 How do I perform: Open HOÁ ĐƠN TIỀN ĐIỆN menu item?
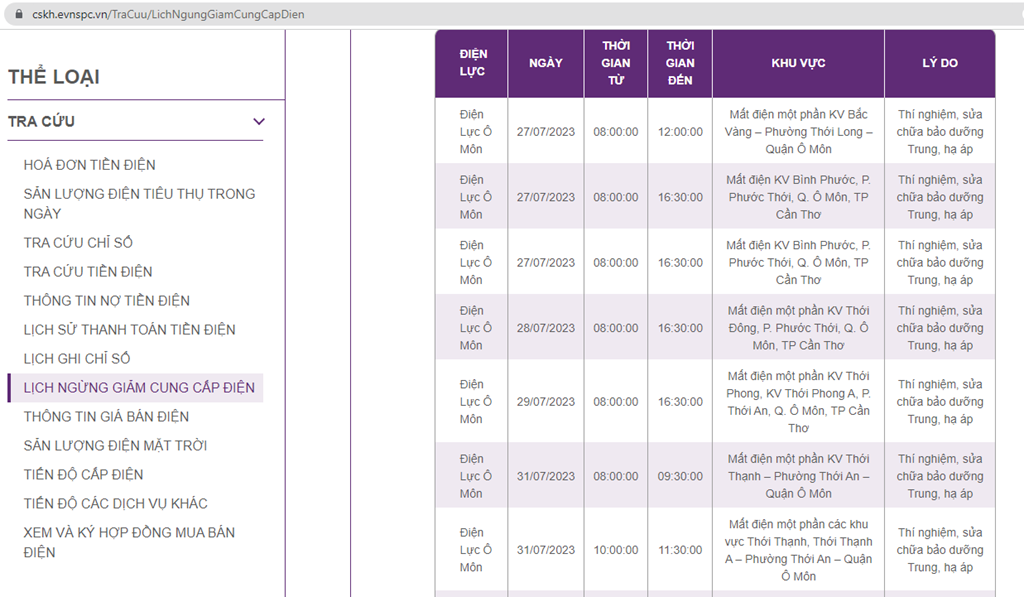90,165
